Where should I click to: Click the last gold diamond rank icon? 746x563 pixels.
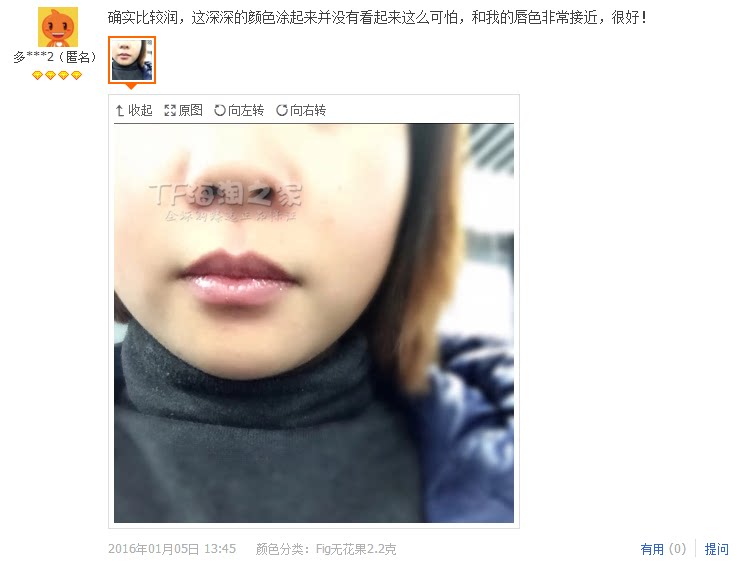pyautogui.click(x=76, y=75)
